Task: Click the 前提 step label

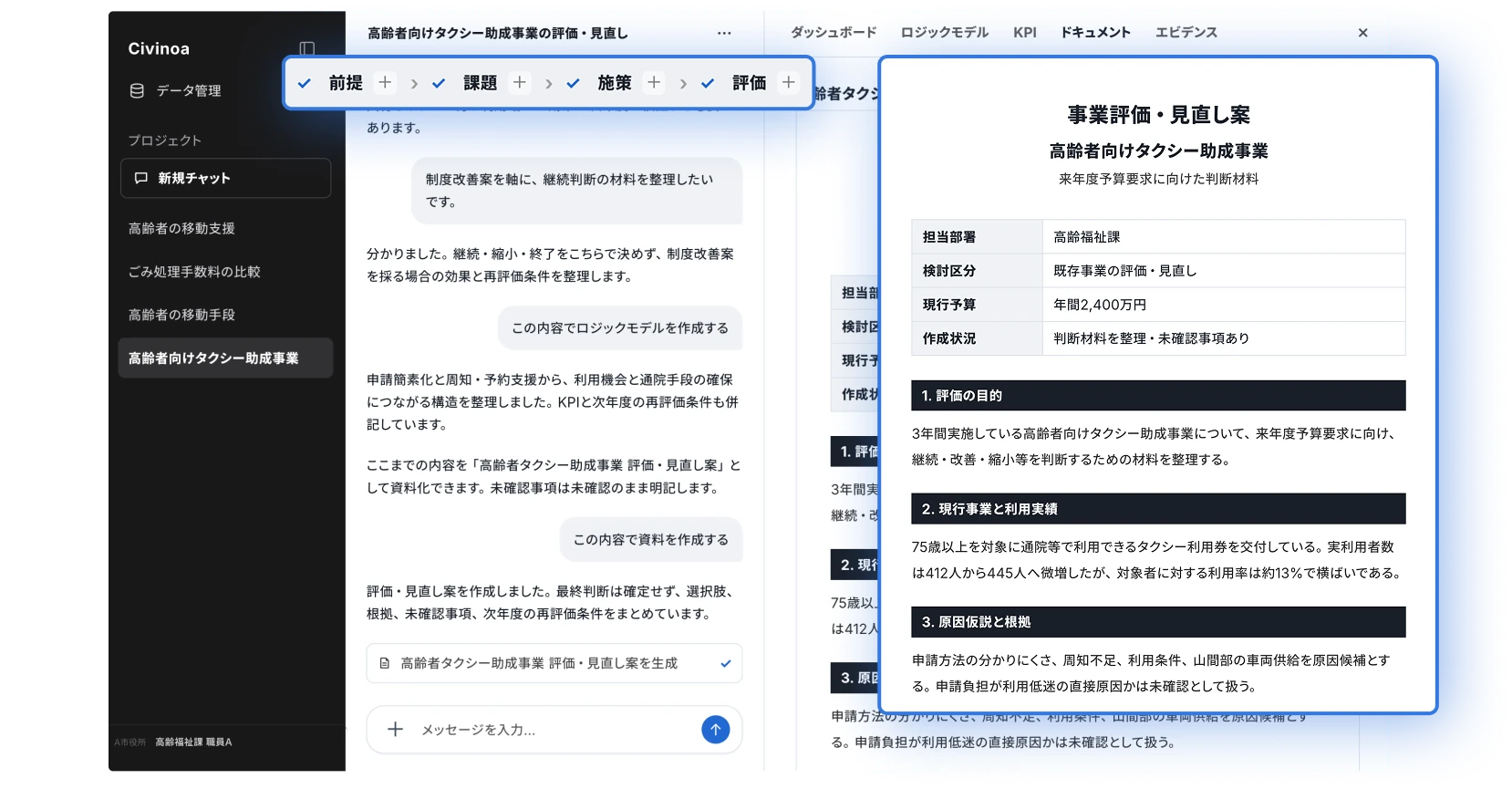Action: point(346,83)
